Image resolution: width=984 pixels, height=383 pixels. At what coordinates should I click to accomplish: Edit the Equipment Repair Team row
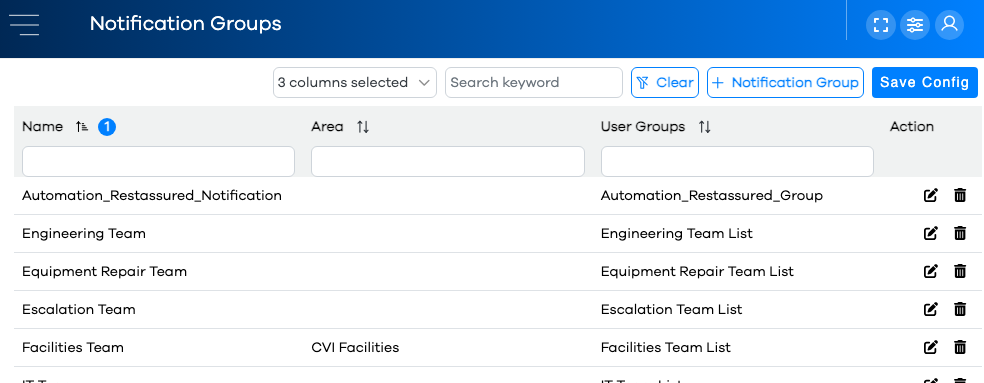(931, 271)
